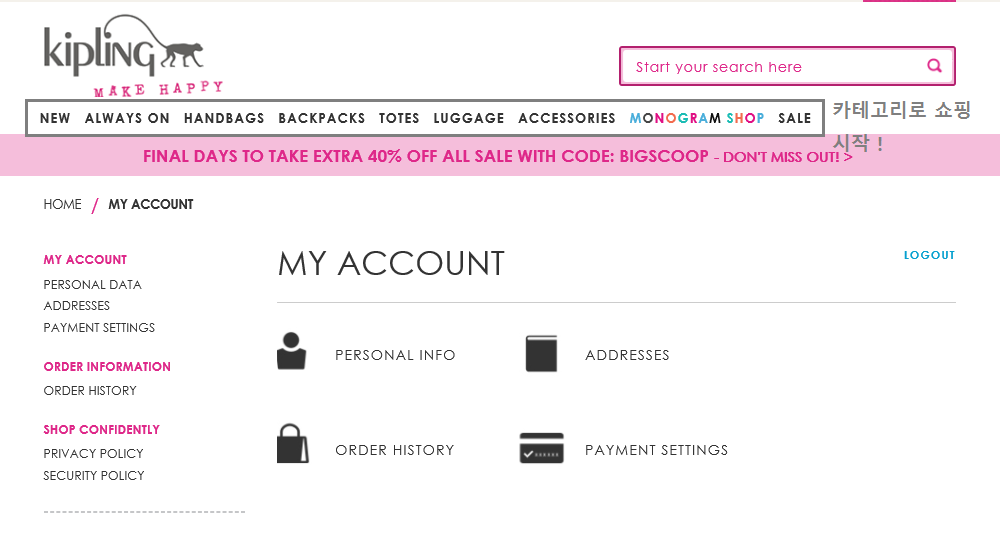The width and height of the screenshot is (1000, 533).
Task: Click the Order History shopping bag icon
Action: click(x=293, y=444)
